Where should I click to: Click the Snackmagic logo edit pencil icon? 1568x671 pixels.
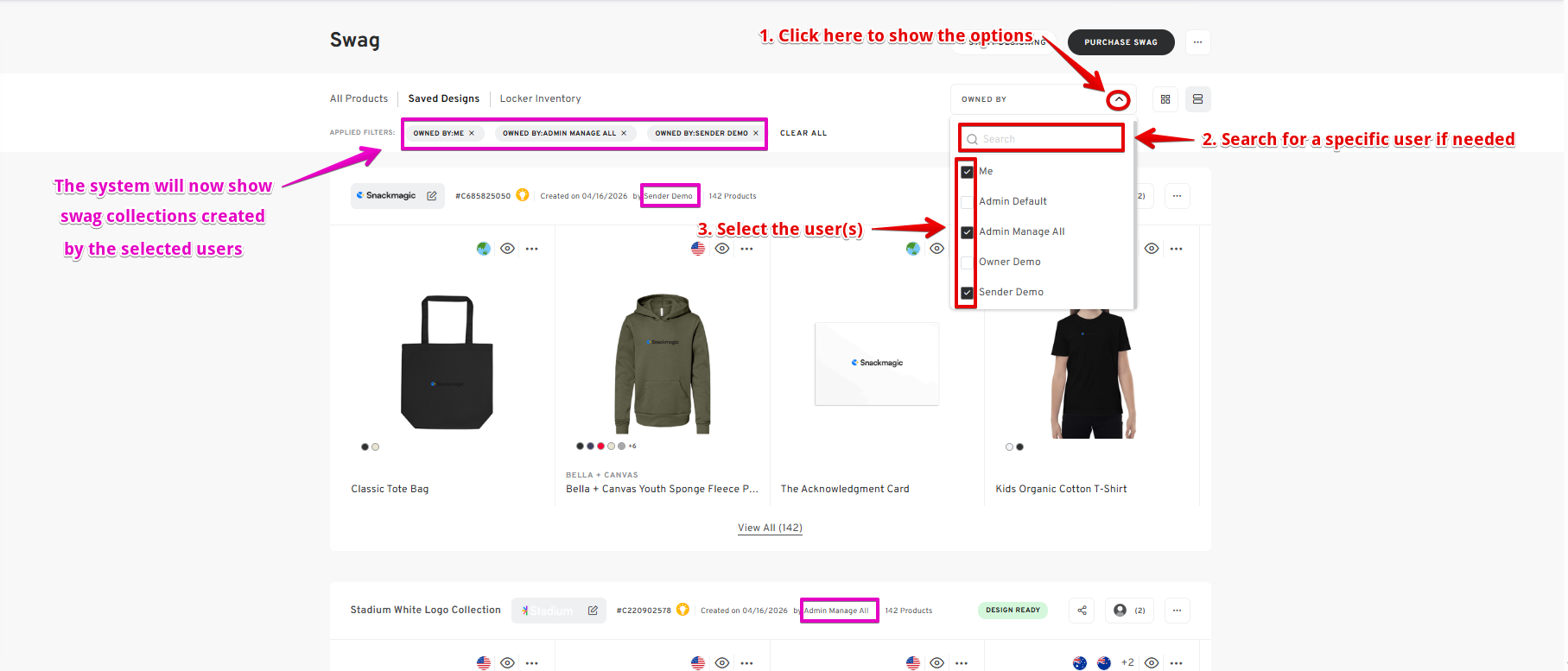point(432,196)
